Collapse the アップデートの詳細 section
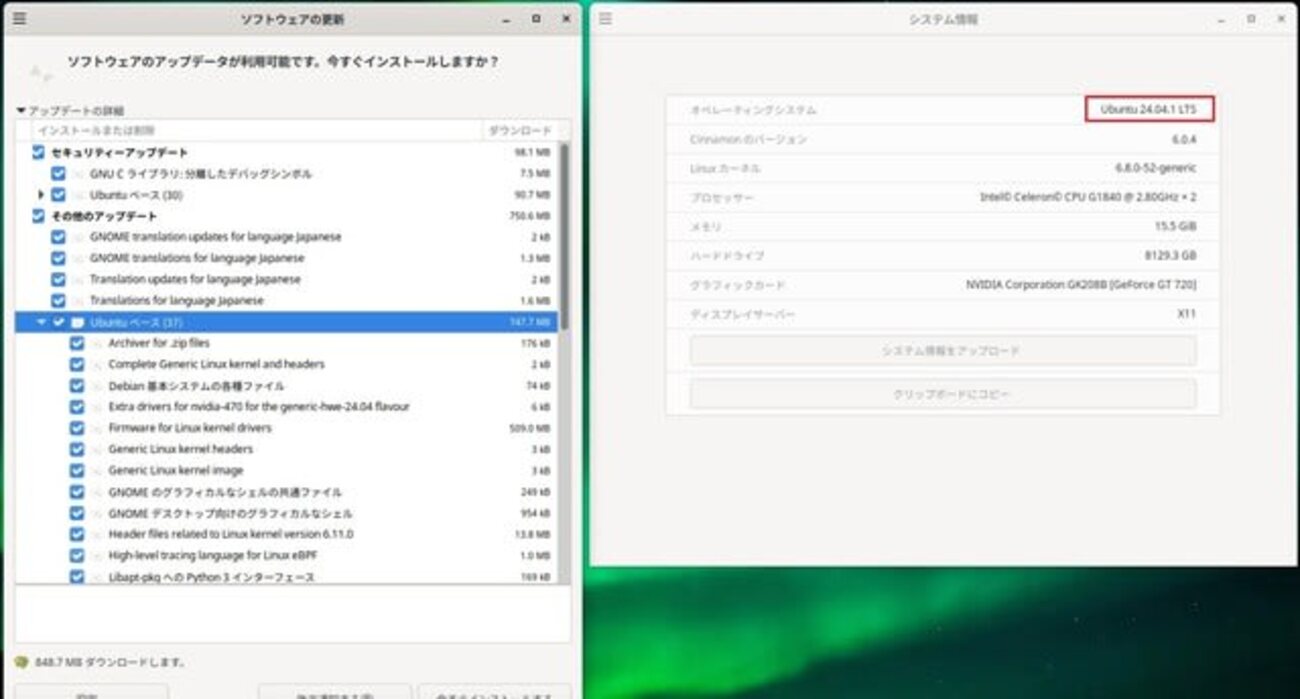Screen dimensions: 1300x699 point(22,110)
